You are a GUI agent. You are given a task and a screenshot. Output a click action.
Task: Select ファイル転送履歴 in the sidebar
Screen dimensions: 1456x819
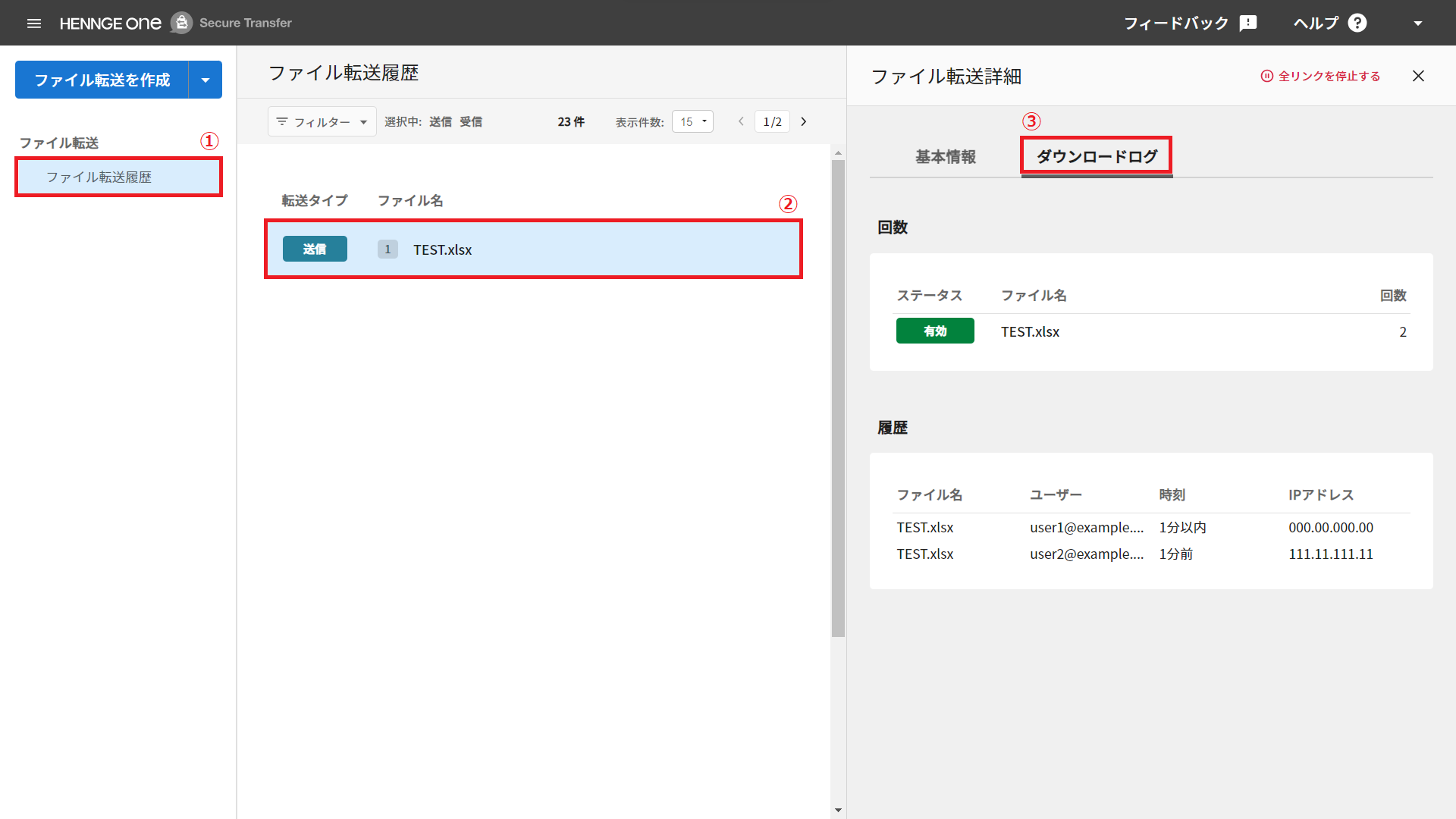[x=118, y=177]
